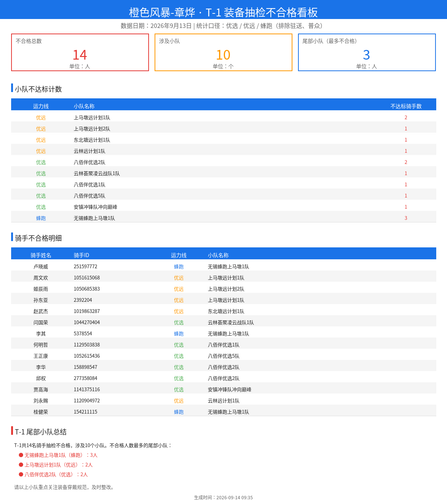Click rider ID 1120904972

(x=87, y=400)
